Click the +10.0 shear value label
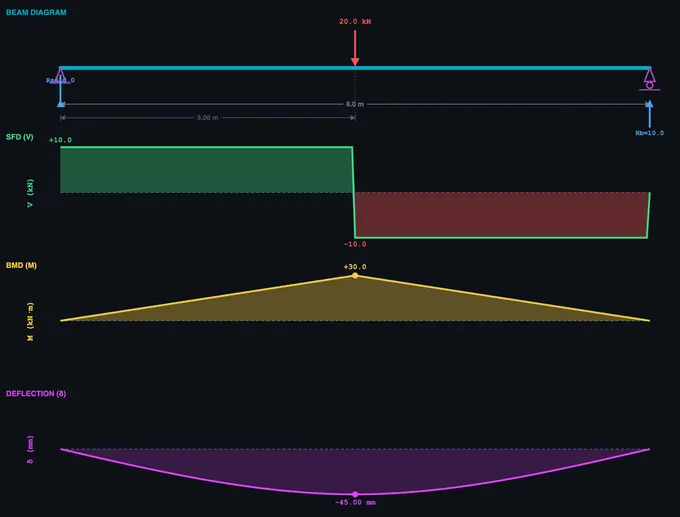Image resolution: width=680 pixels, height=517 pixels. (60, 140)
